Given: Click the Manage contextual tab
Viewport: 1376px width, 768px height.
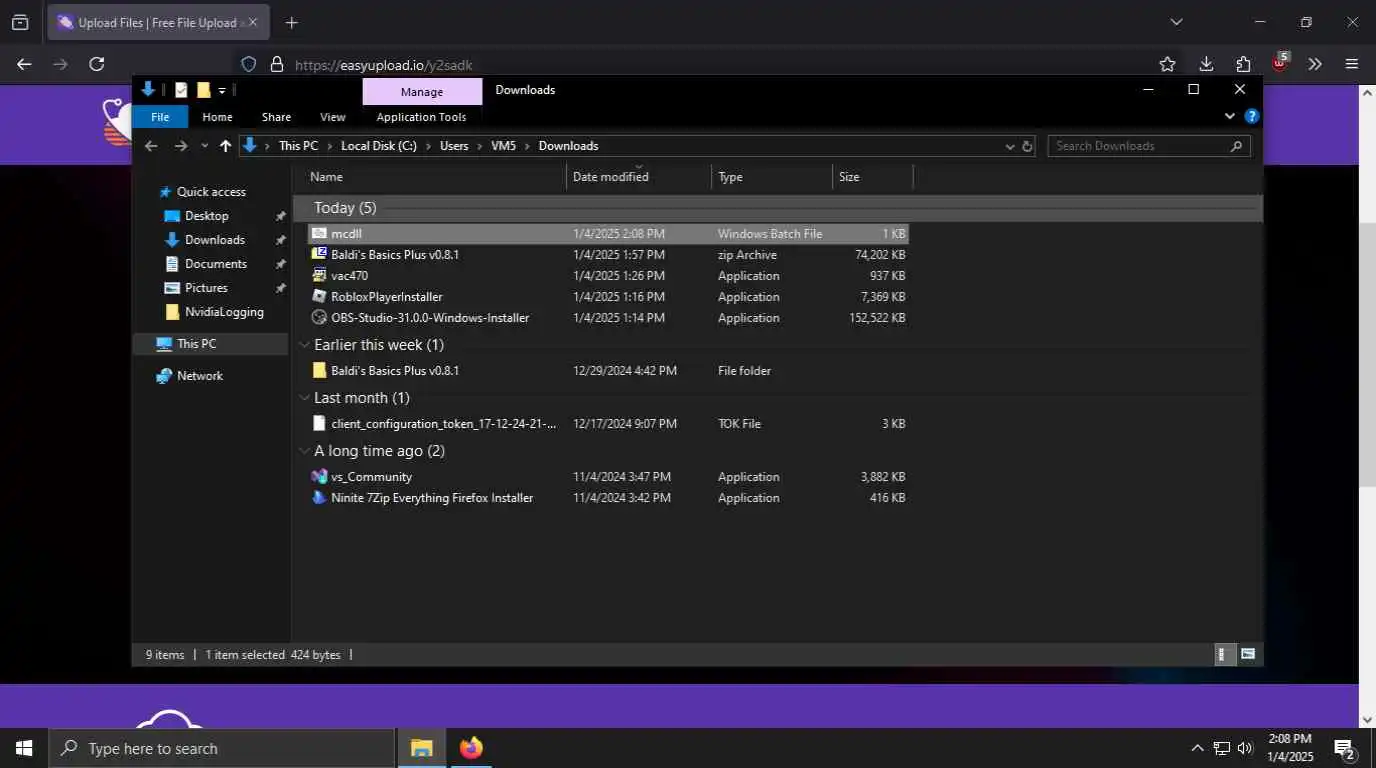Looking at the screenshot, I should coord(422,91).
